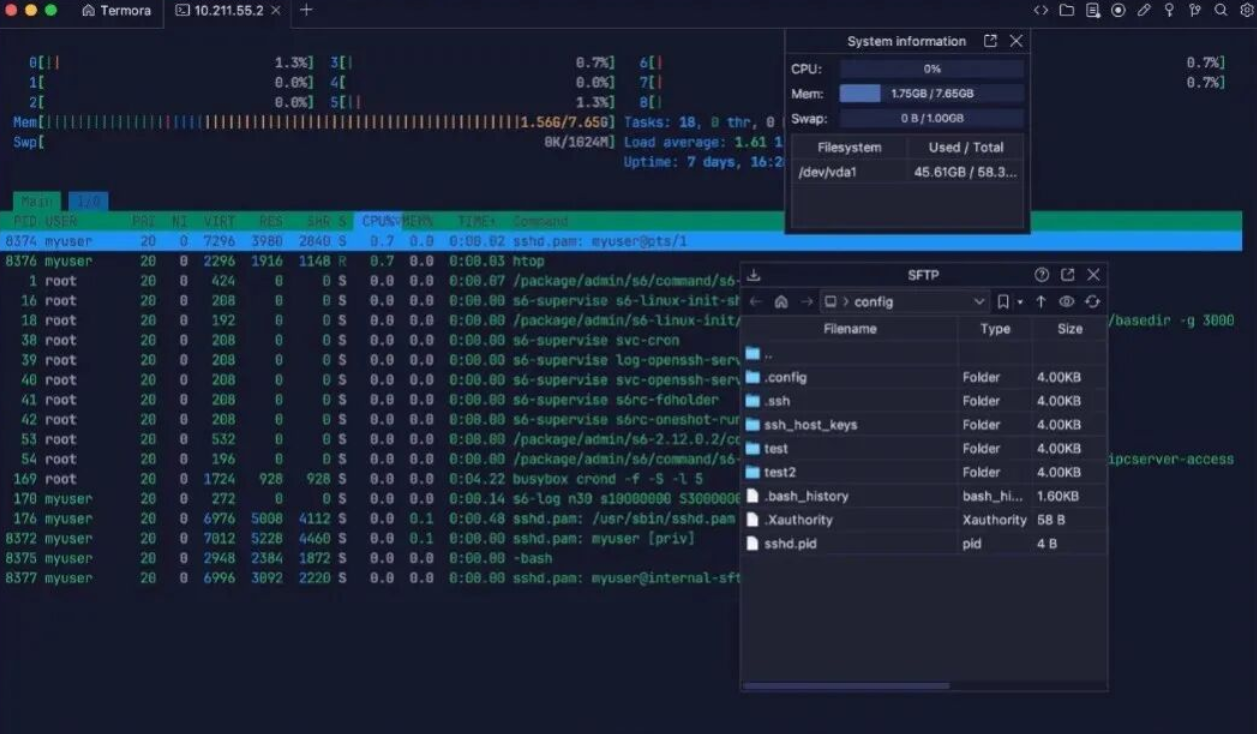The width and height of the screenshot is (1257, 734).
Task: Select the sshd.pid file
Action: (x=925, y=544)
